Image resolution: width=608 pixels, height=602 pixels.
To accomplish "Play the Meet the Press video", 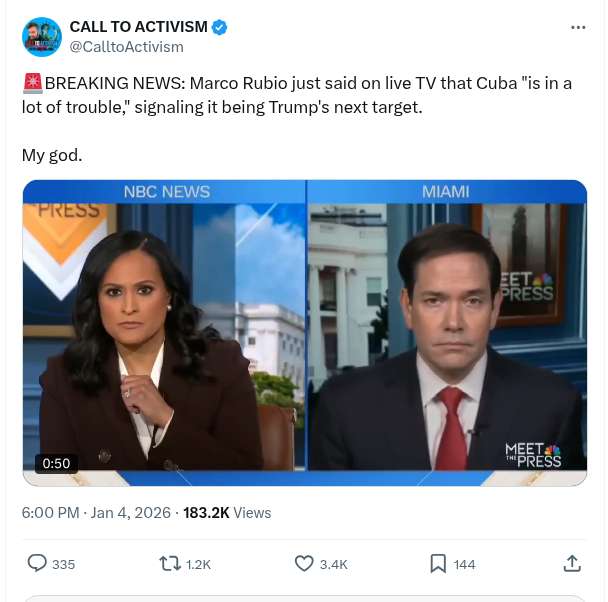I will (304, 332).
